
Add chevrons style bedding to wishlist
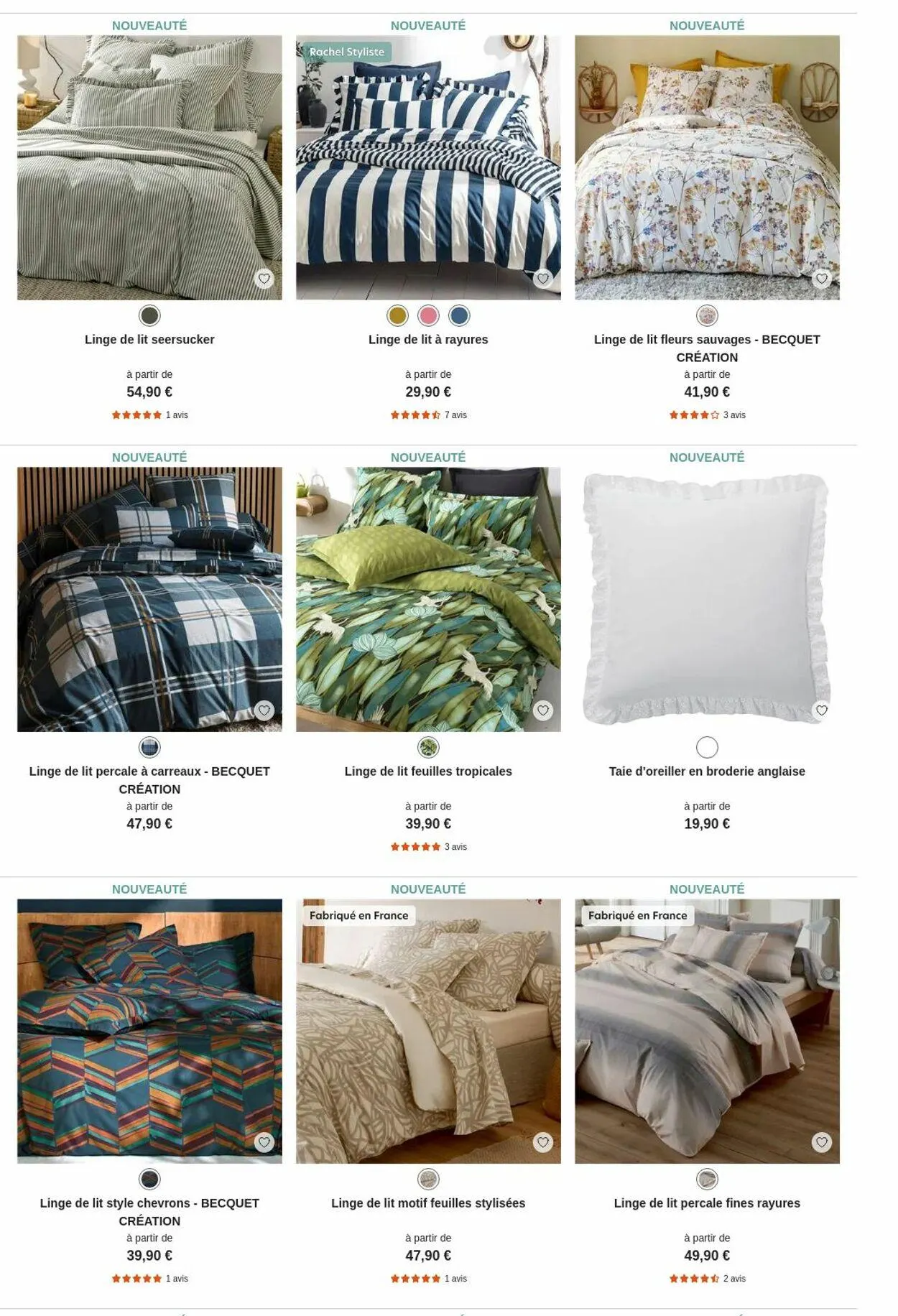[x=264, y=1142]
